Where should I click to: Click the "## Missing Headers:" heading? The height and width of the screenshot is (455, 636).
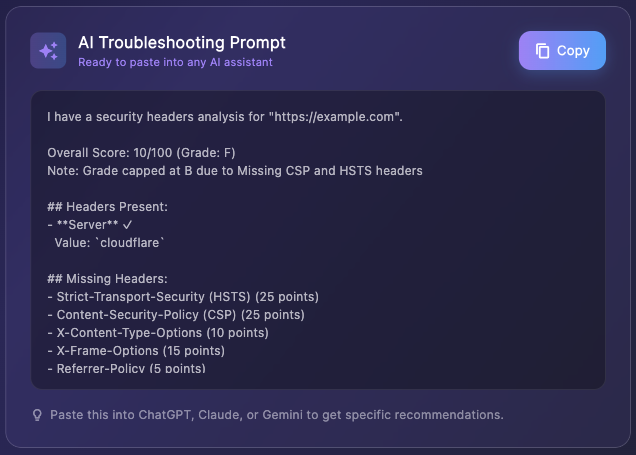(x=108, y=279)
